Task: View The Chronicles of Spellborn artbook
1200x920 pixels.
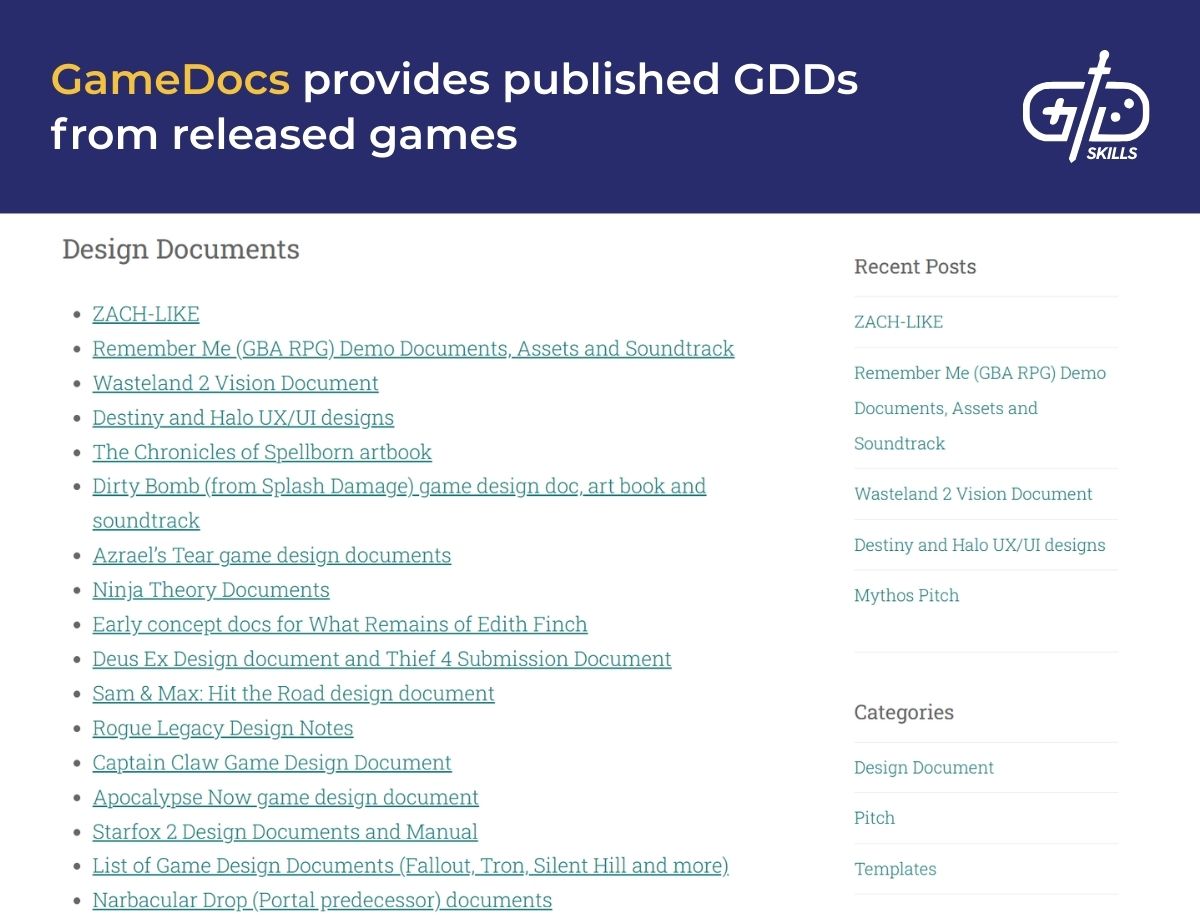Action: [261, 452]
